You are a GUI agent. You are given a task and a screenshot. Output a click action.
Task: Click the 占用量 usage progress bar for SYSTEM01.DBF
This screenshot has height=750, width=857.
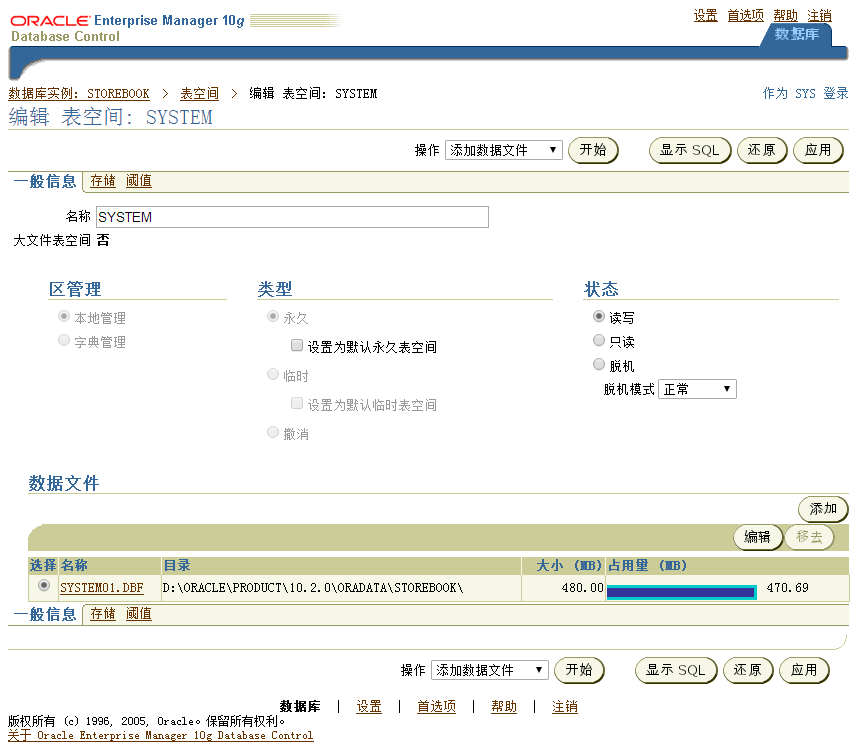[x=680, y=590]
